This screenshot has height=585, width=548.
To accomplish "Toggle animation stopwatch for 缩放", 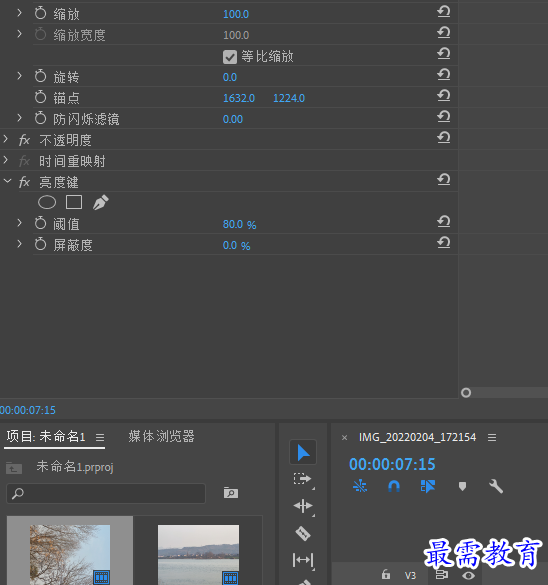I will 40,13.
